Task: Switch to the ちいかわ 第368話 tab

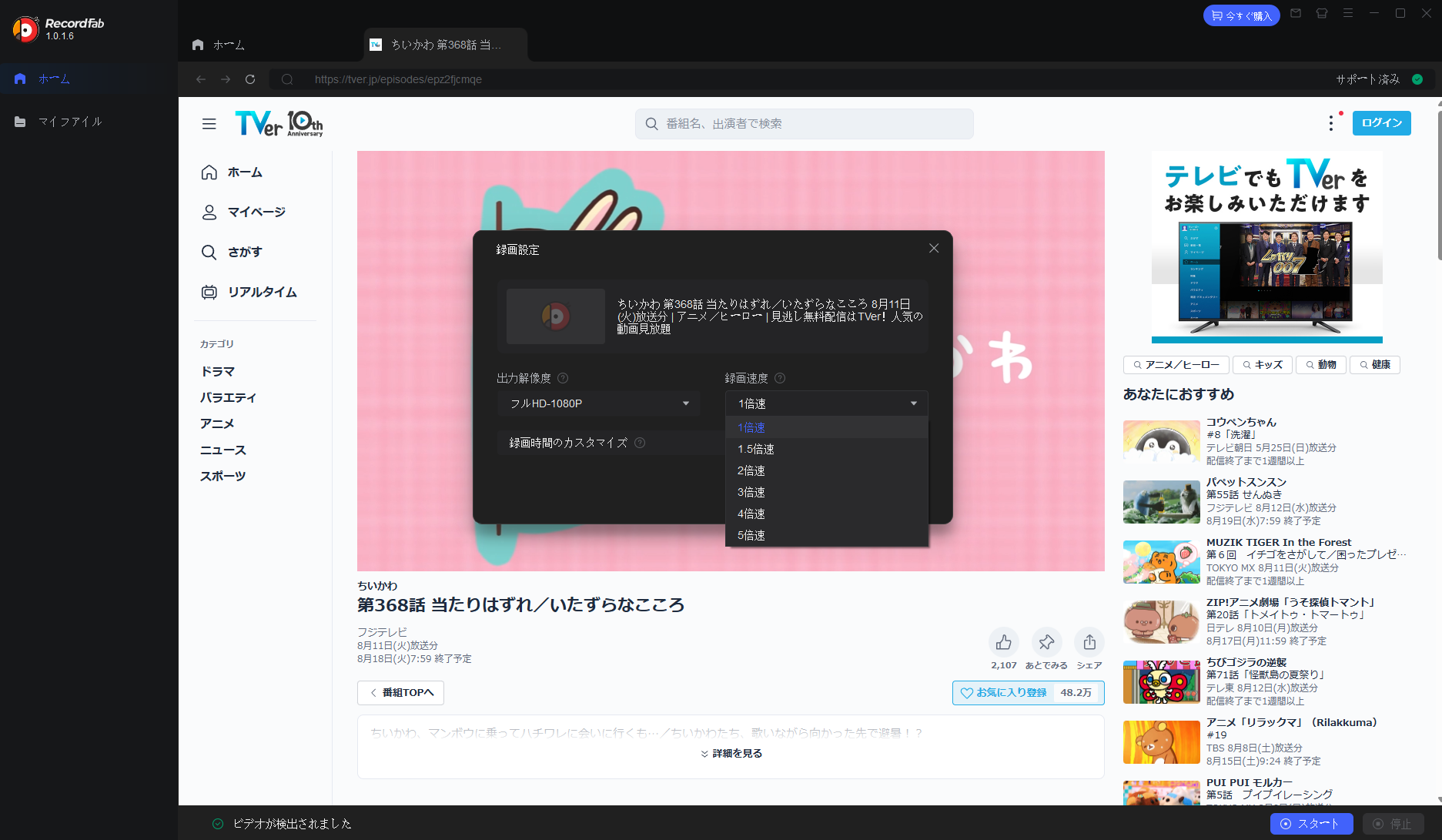Action: coord(445,45)
